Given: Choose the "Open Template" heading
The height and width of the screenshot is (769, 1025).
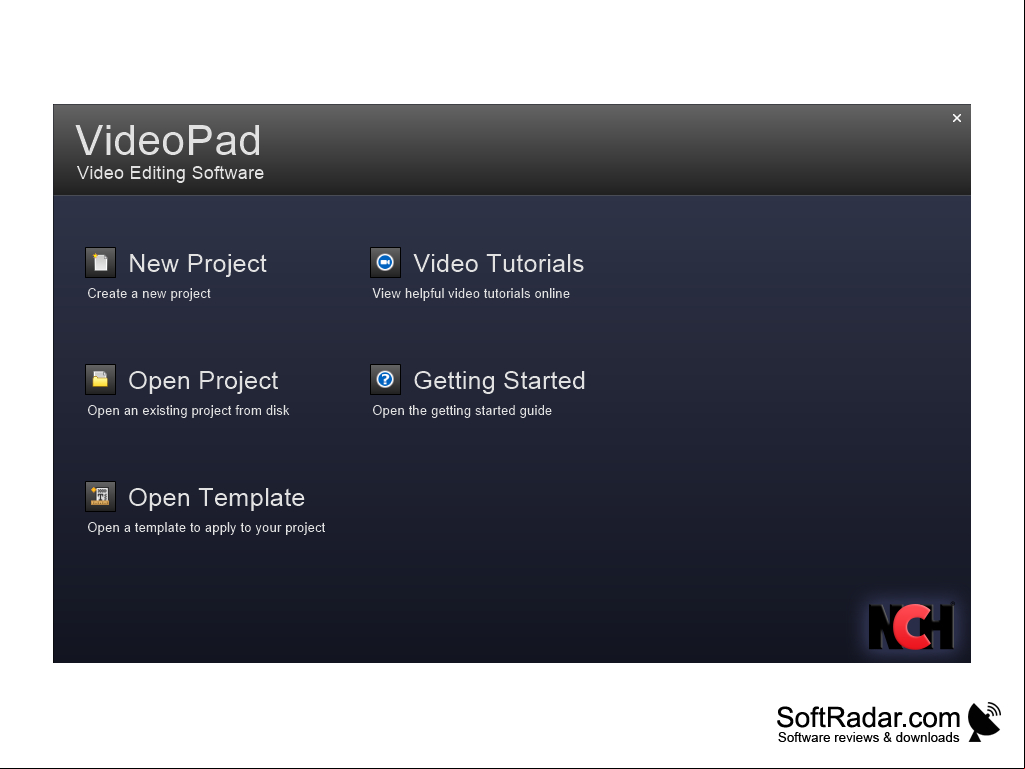Looking at the screenshot, I should pos(216,498).
